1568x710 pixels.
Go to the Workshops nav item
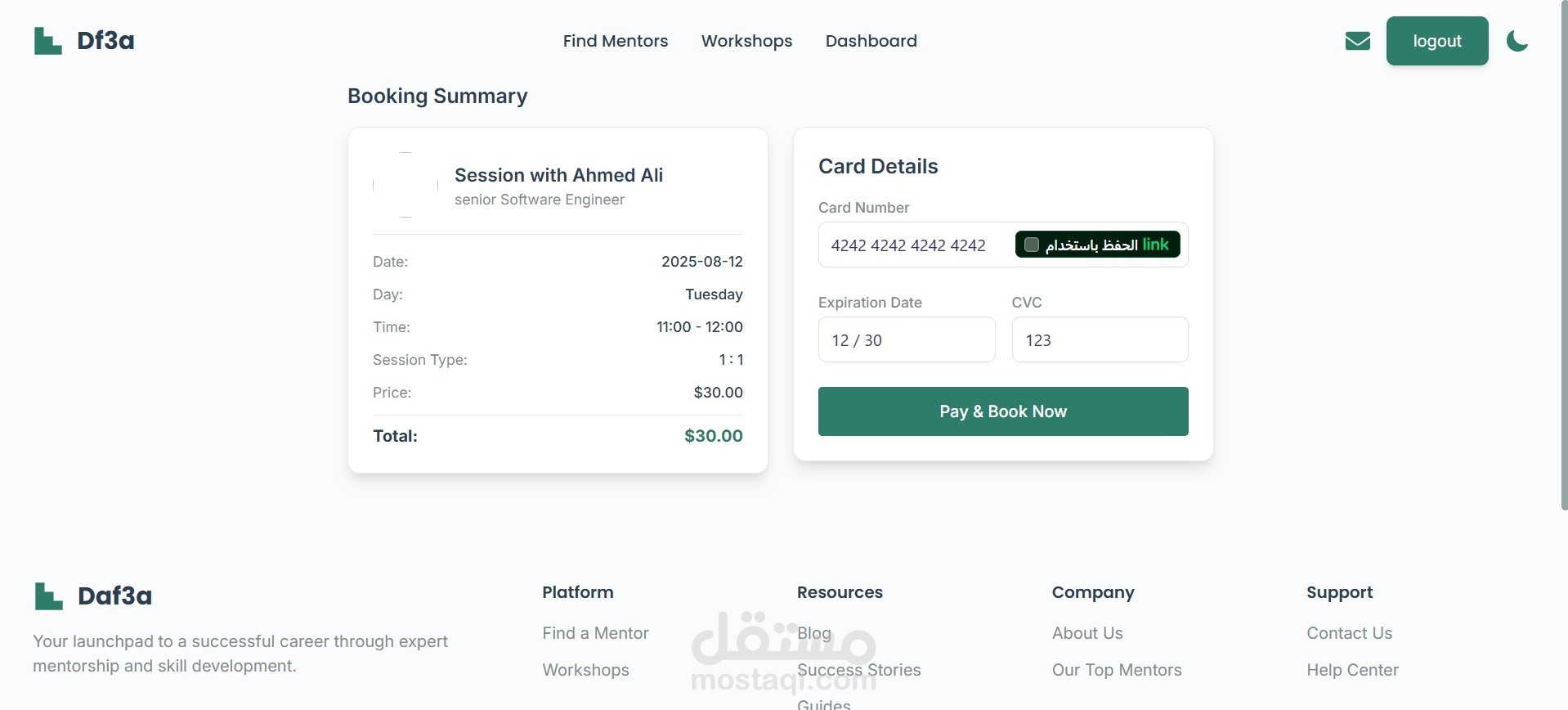tap(746, 41)
